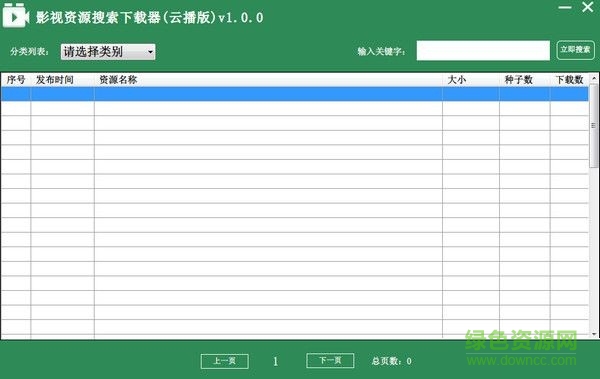Click the scrollbar up arrow
The width and height of the screenshot is (600, 379).
point(594,78)
